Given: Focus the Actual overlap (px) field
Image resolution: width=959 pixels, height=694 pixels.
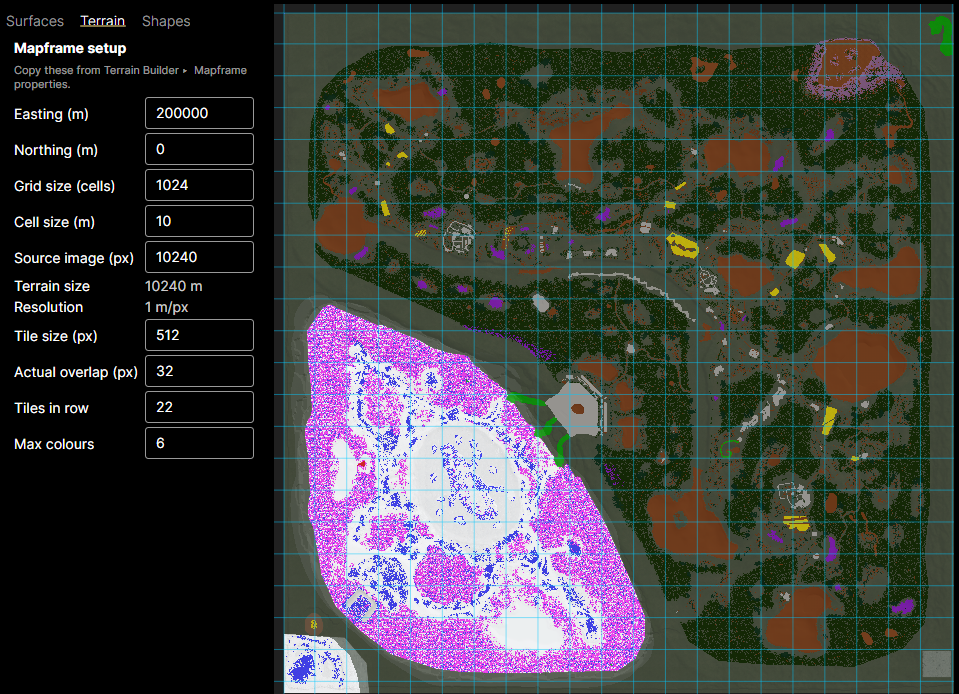Looking at the screenshot, I should coord(199,371).
